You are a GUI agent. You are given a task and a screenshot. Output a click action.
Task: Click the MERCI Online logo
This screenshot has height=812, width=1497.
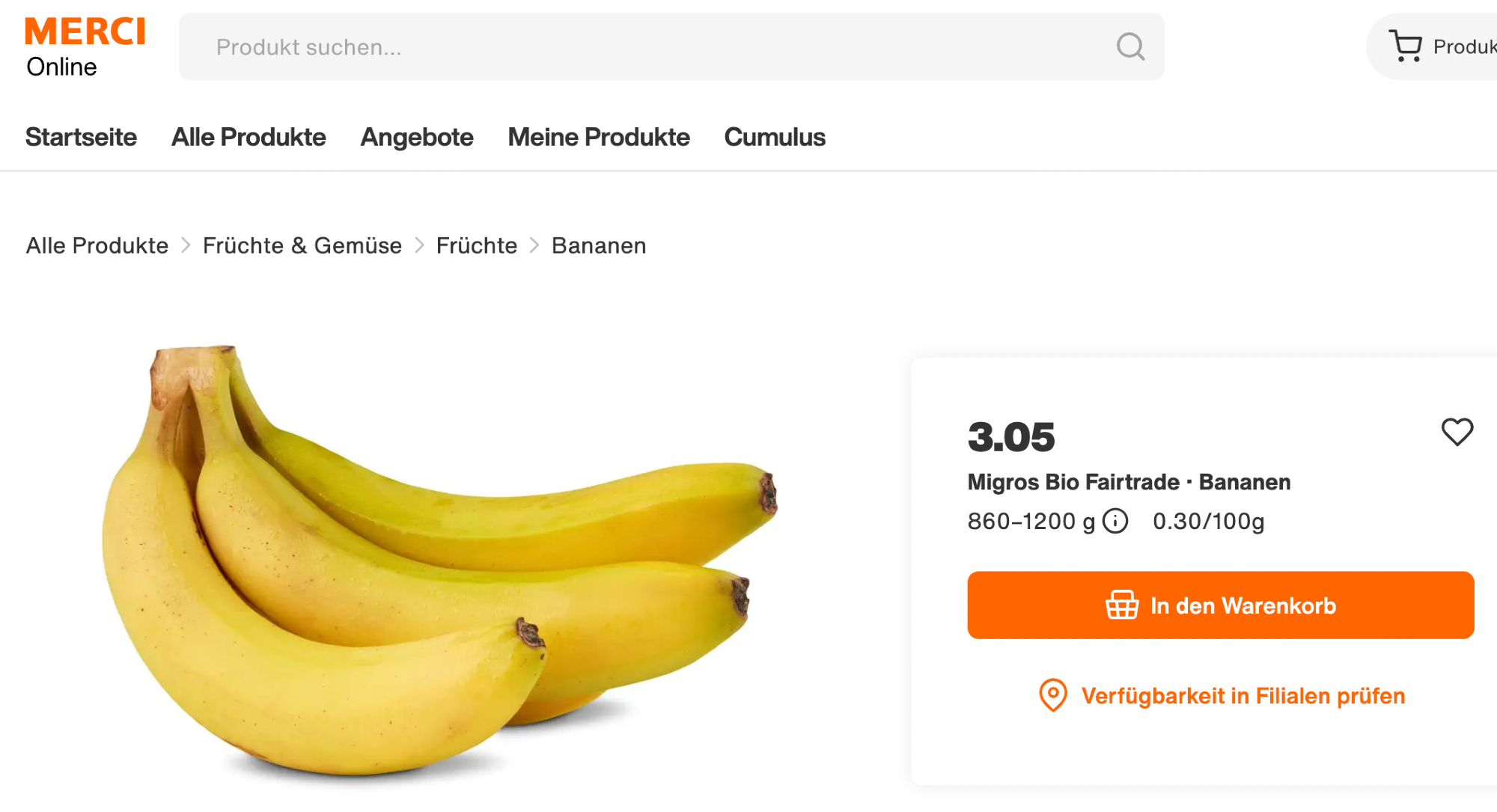click(85, 47)
